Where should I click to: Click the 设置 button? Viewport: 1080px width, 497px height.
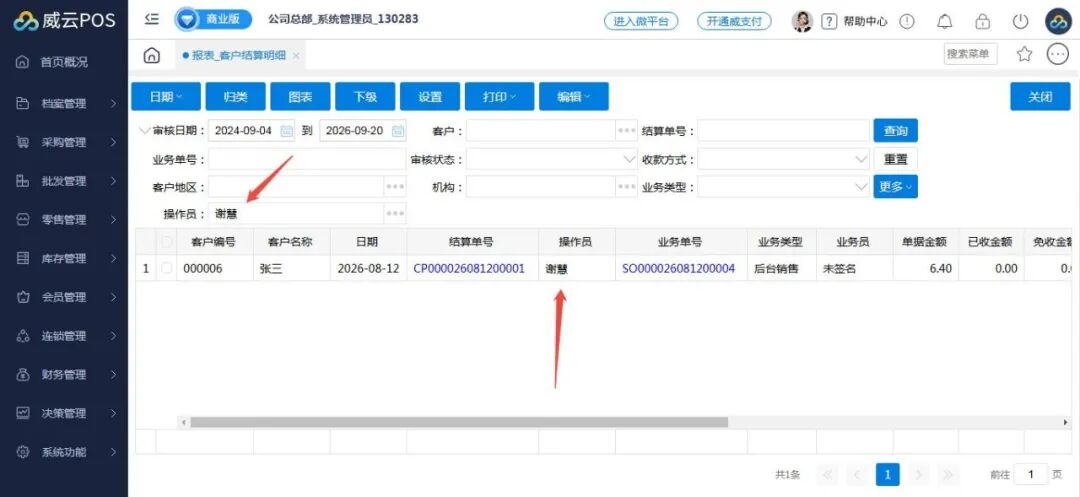click(x=430, y=96)
